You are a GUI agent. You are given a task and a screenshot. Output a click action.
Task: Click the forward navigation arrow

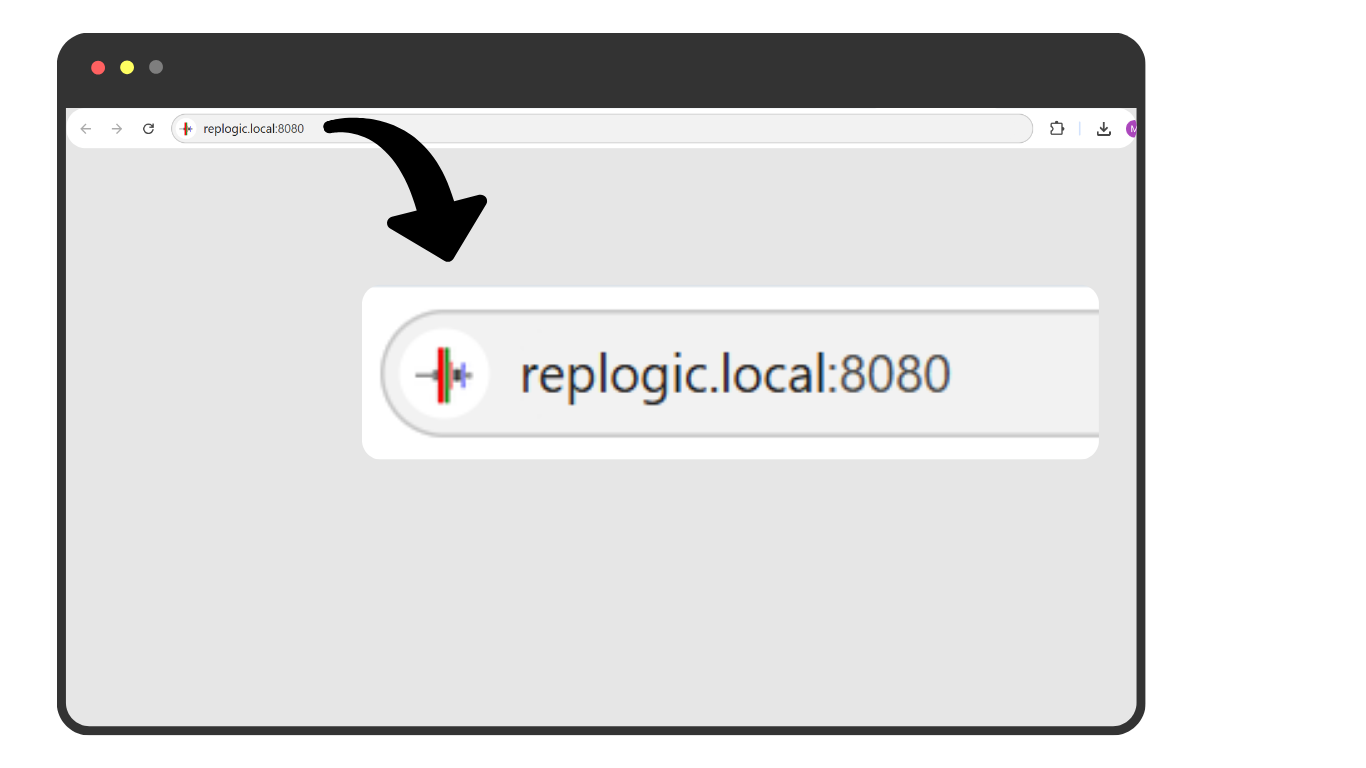click(117, 129)
